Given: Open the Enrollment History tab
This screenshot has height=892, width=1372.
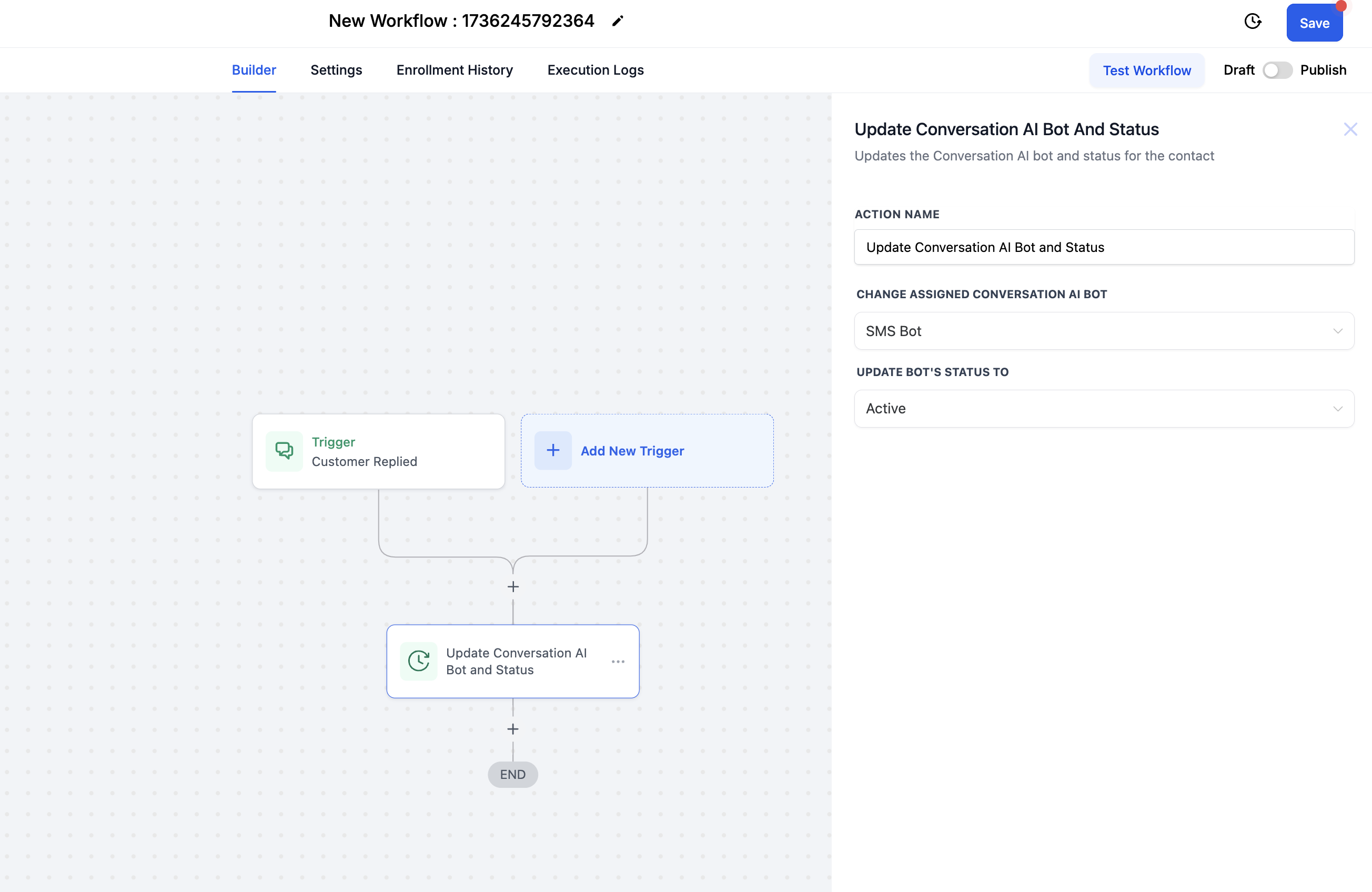Looking at the screenshot, I should tap(454, 70).
